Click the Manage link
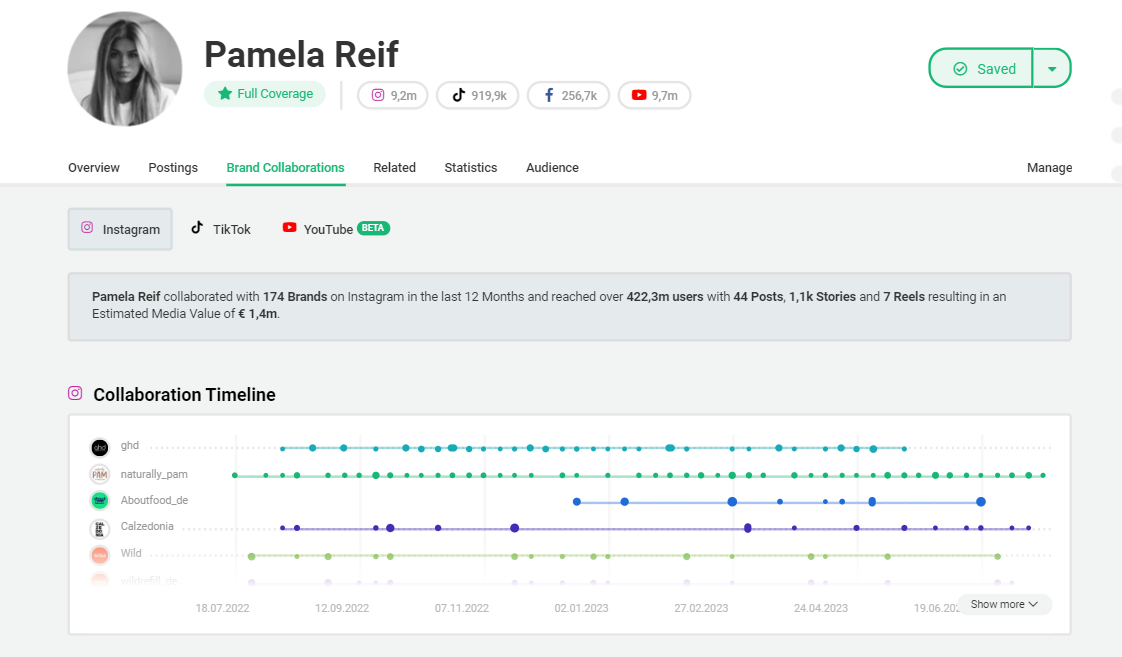The width and height of the screenshot is (1122, 657). (x=1049, y=168)
